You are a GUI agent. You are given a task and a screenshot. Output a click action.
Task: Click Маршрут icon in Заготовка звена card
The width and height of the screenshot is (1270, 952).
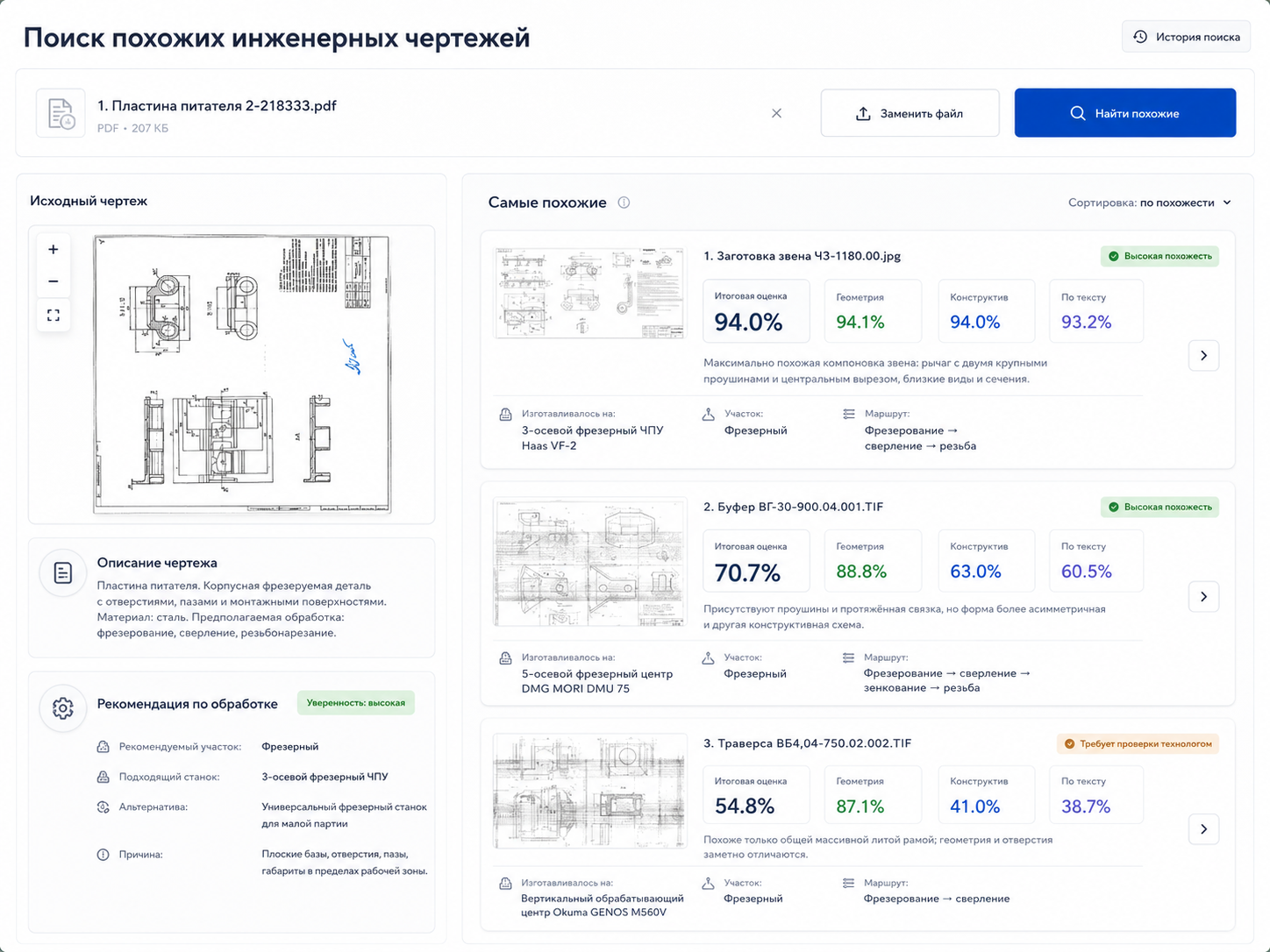(848, 414)
